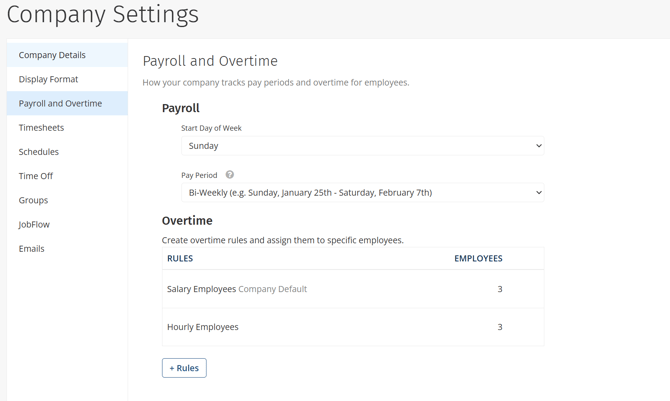Click employee count for Hourly Employees
This screenshot has width=670, height=401.
(x=500, y=327)
